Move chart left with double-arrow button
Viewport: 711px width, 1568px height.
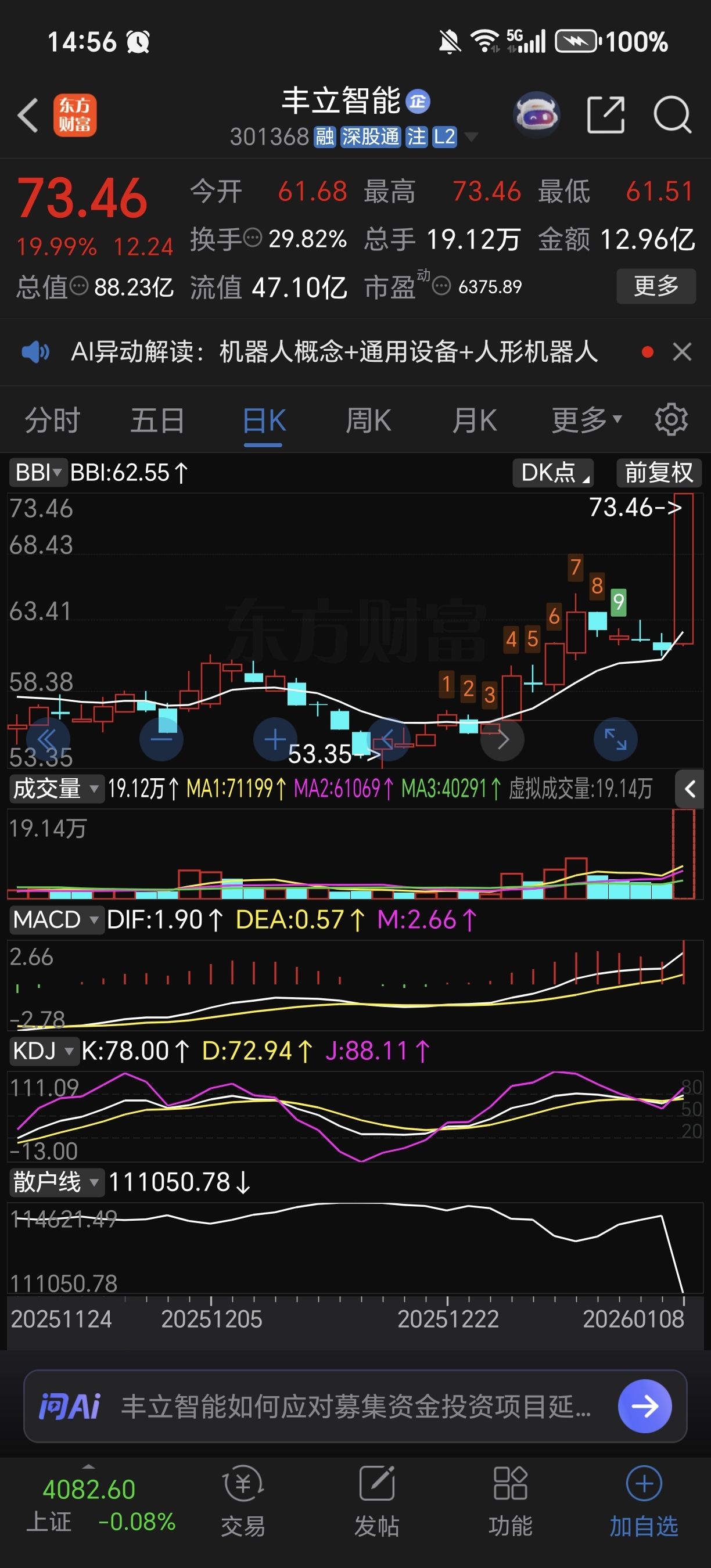[48, 739]
